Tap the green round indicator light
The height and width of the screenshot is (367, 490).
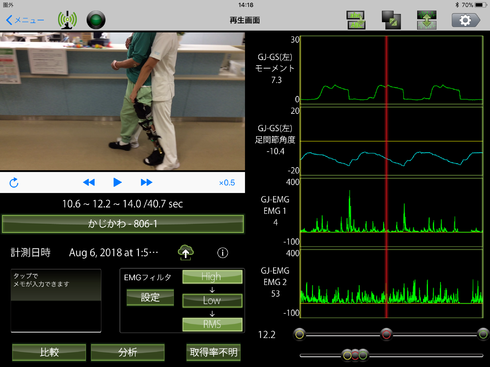point(96,20)
